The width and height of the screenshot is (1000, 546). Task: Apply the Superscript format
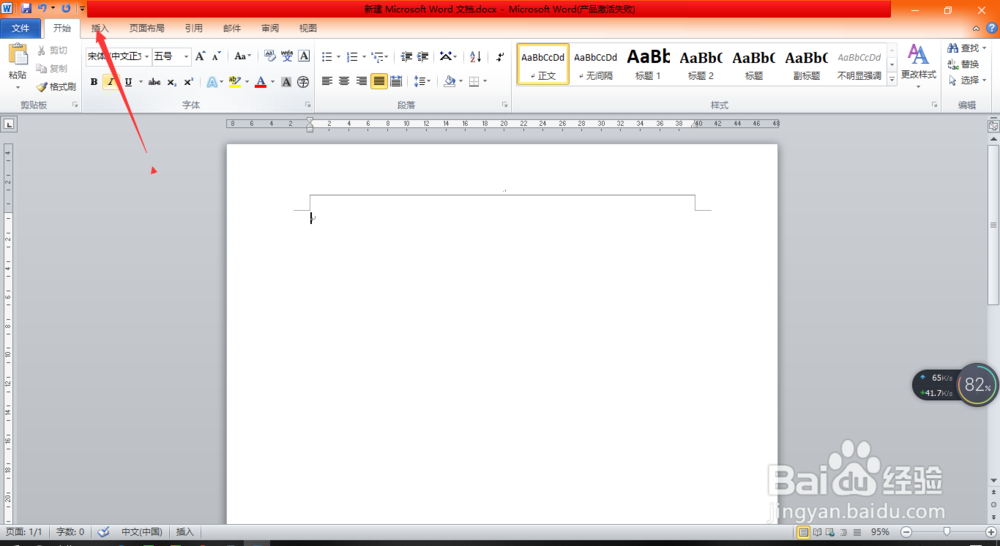[x=189, y=82]
